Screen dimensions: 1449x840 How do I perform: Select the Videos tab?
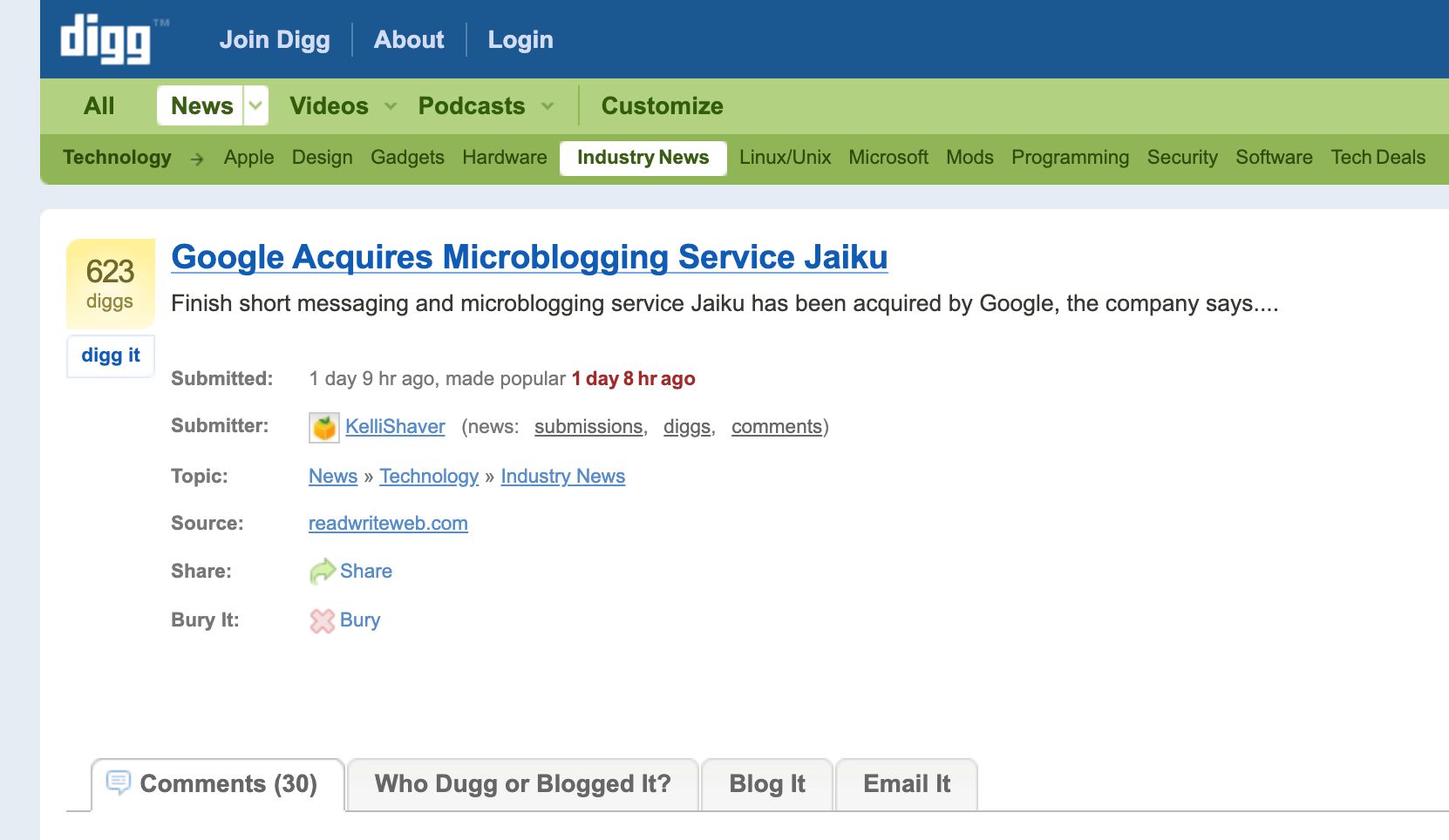click(329, 105)
